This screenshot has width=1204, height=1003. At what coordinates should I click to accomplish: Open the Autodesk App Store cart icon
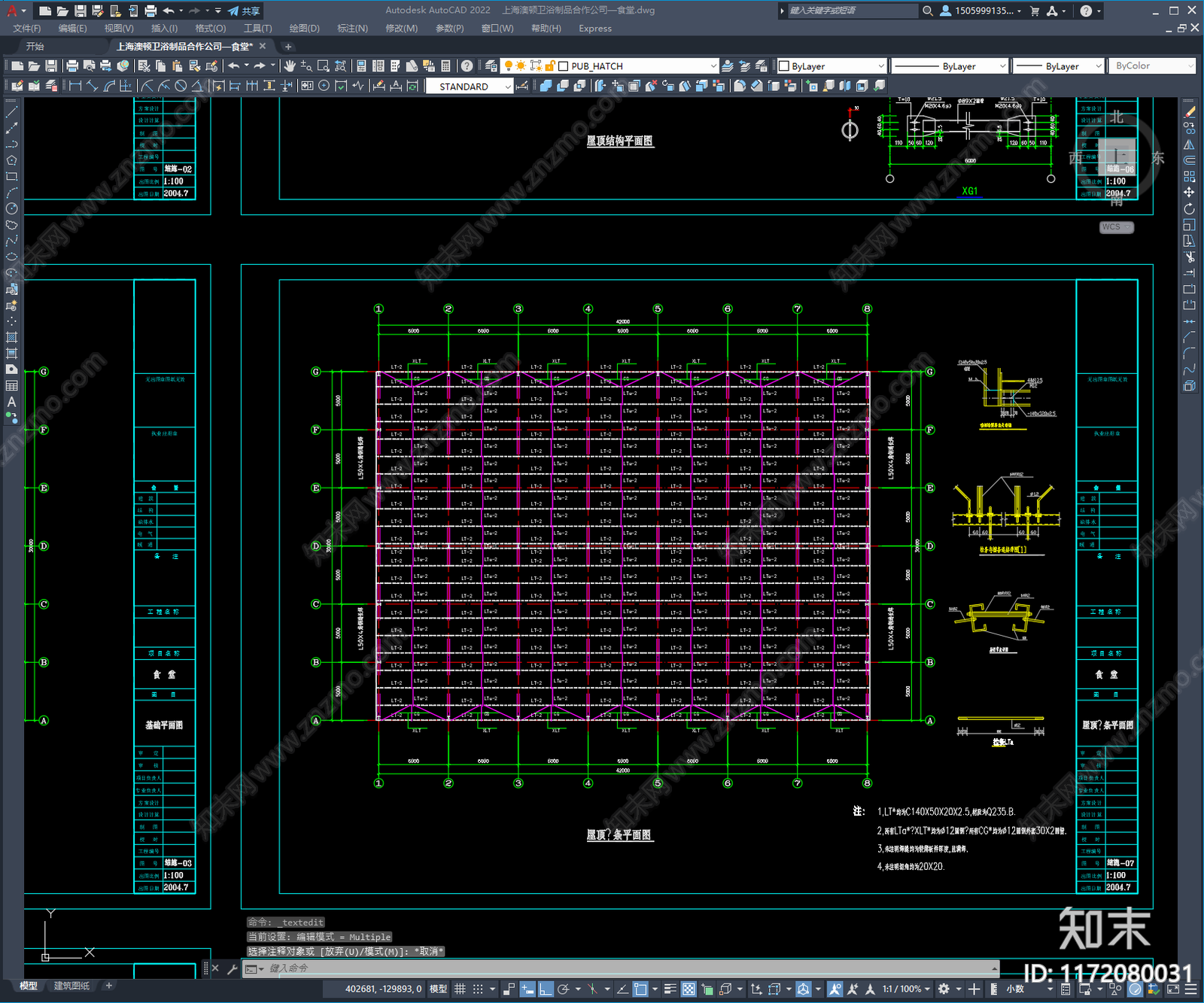(1035, 11)
